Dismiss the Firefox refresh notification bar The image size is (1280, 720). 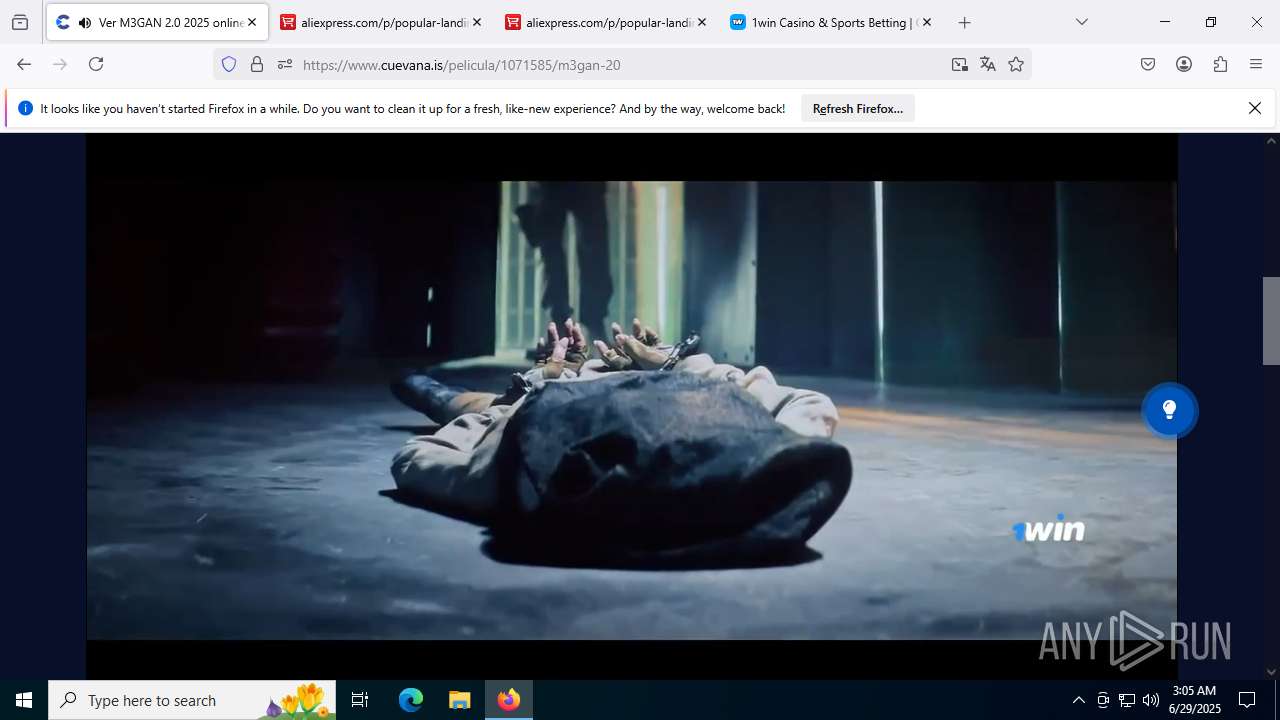click(x=1255, y=108)
